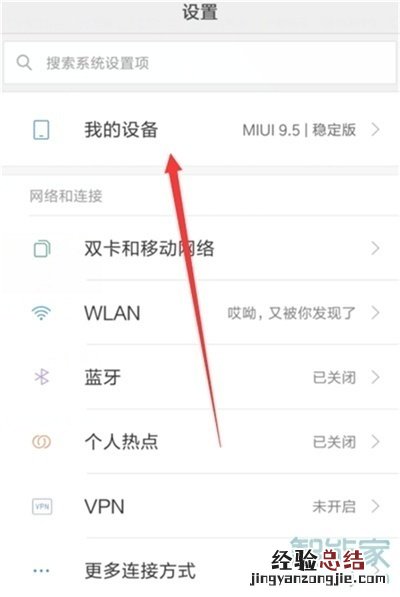The height and width of the screenshot is (597, 400).
Task: Expand the WLAN row chevron
Action: point(375,313)
